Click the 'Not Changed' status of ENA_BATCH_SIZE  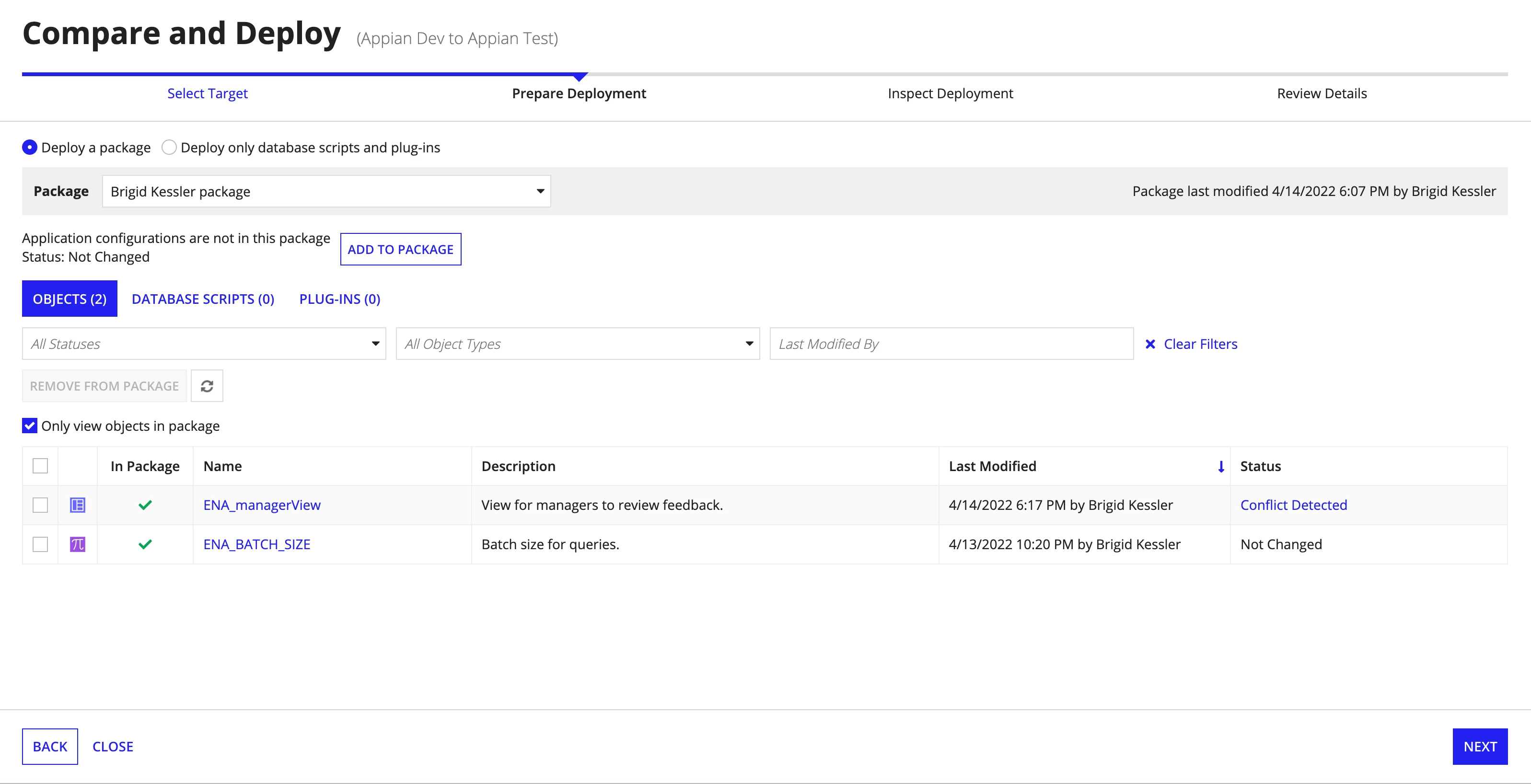pos(1281,544)
